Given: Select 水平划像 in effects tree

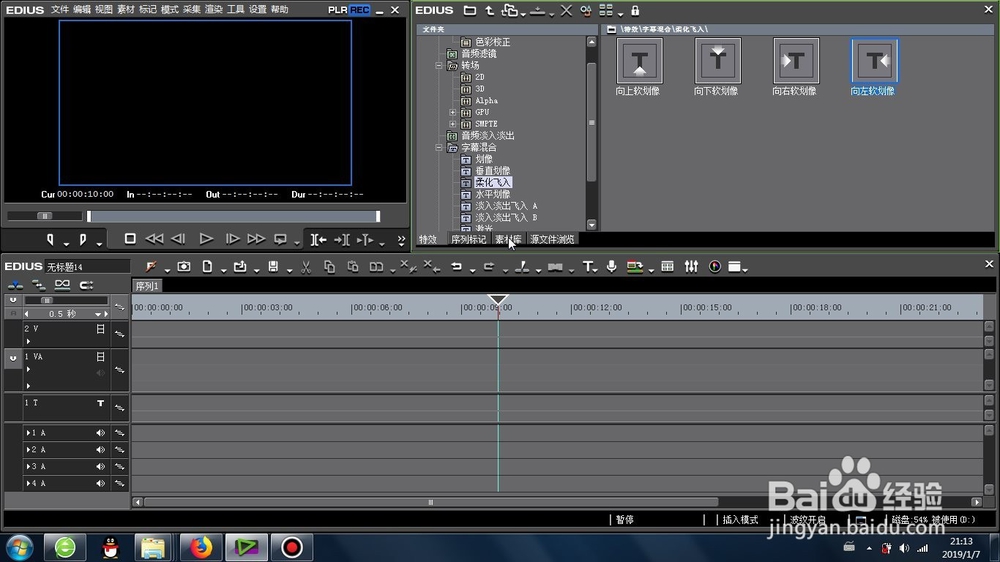Looking at the screenshot, I should 492,194.
